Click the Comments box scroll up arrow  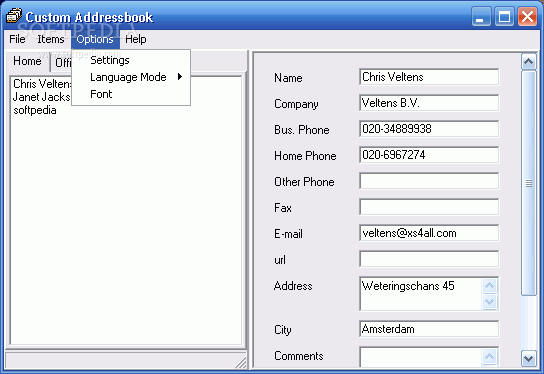click(490, 357)
